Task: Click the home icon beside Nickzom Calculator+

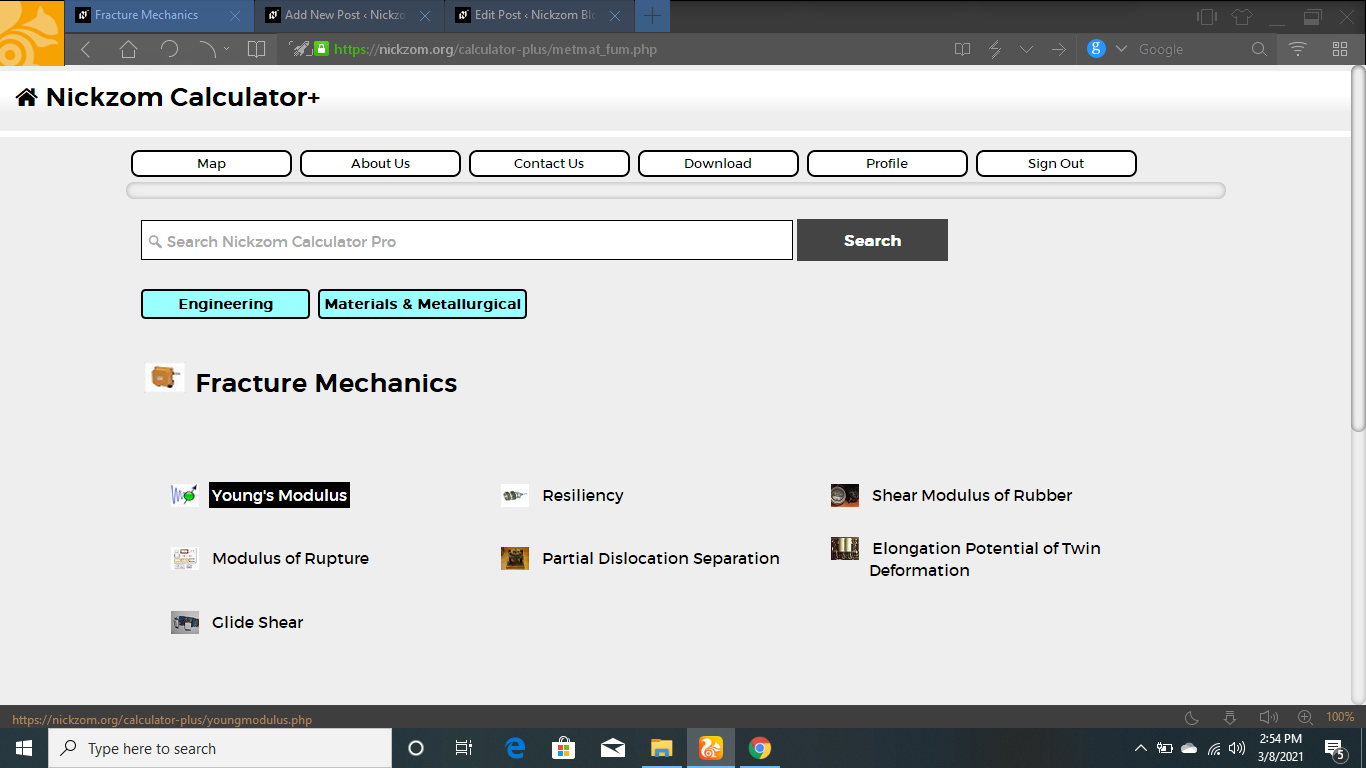Action: [27, 97]
